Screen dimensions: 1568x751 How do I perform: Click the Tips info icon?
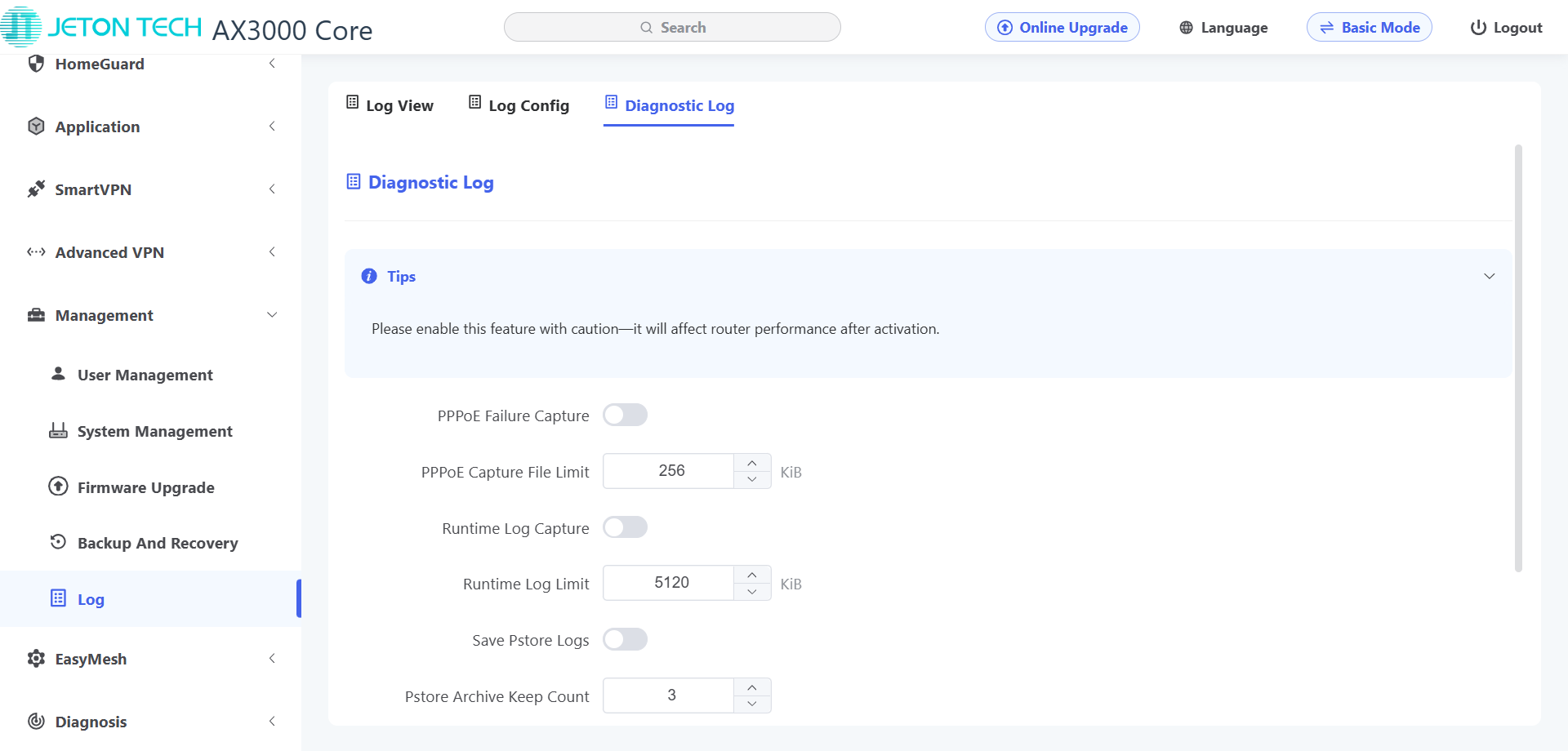click(369, 276)
